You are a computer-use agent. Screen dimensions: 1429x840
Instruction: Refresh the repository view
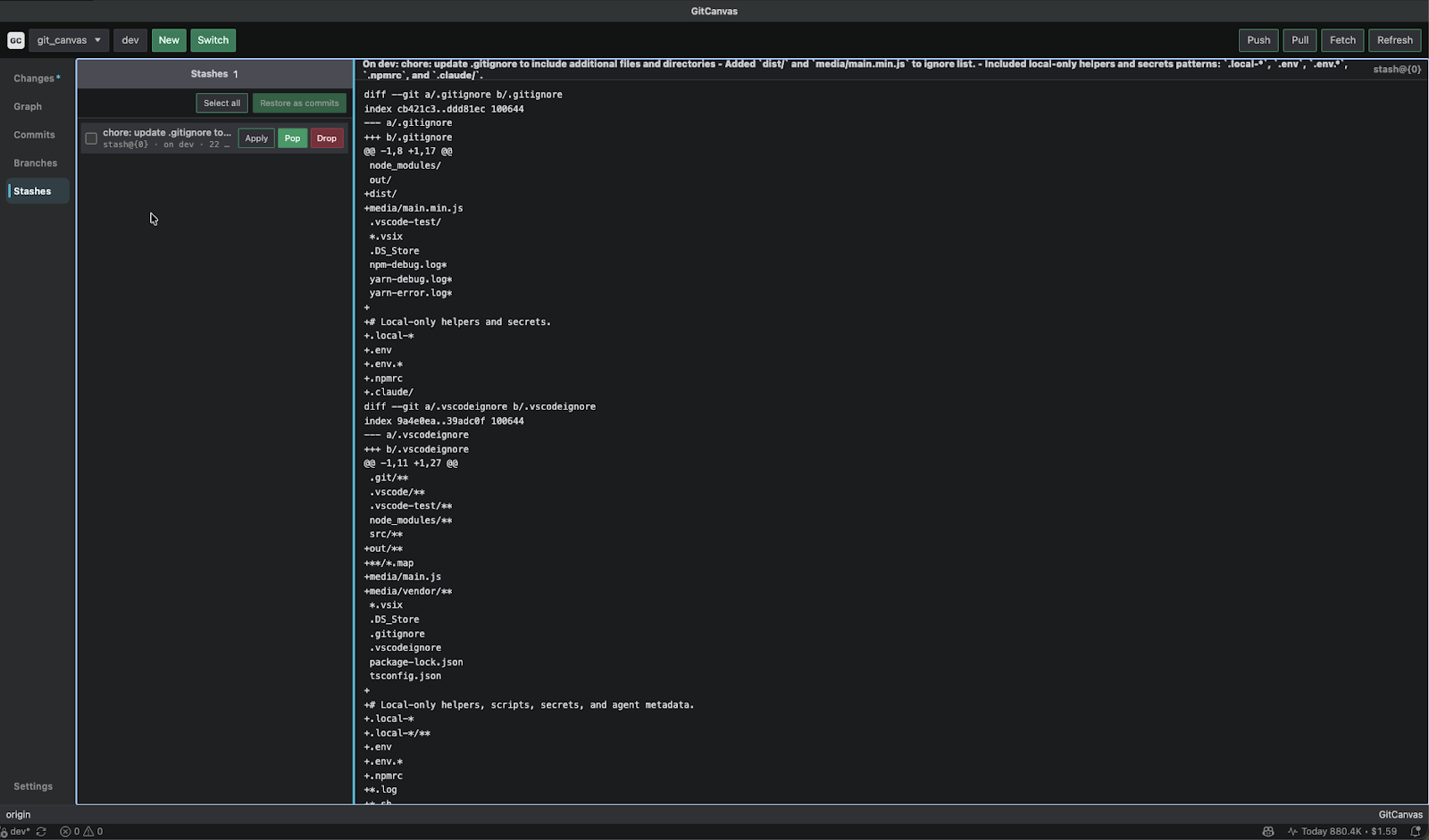point(1394,40)
